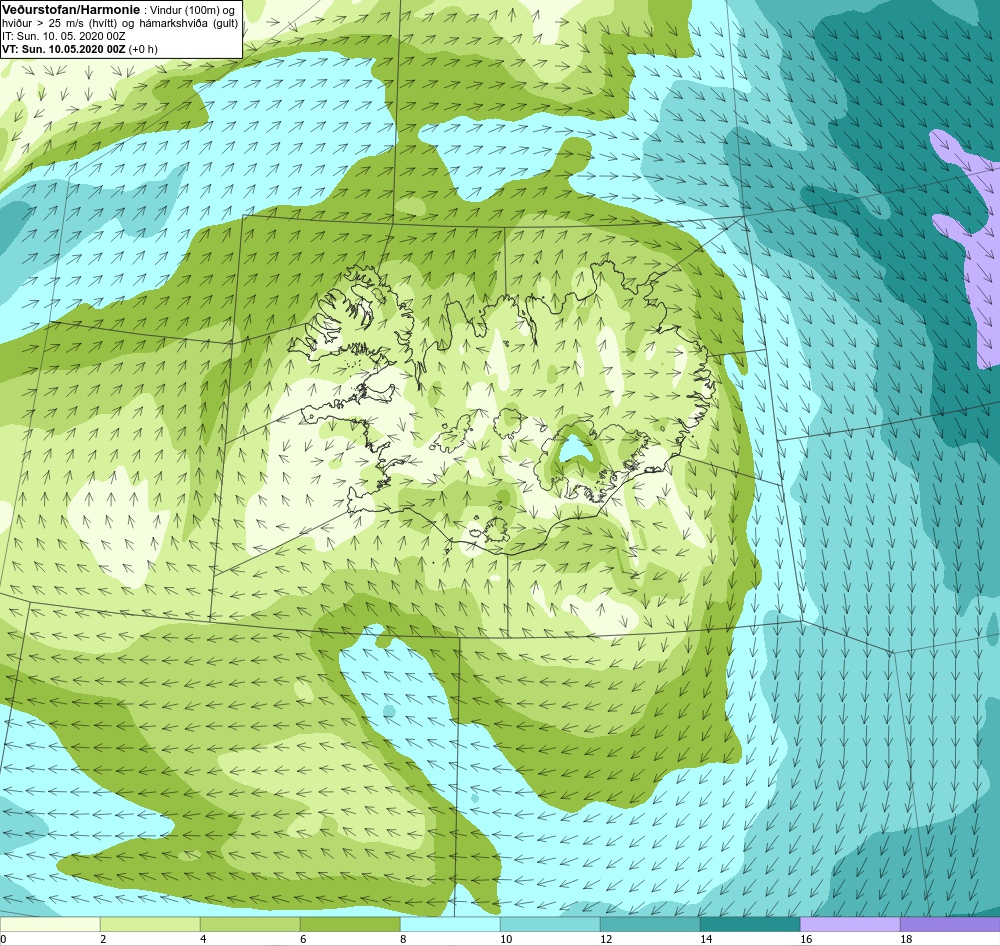Click the 'Veðurstofan/Harmonie' title text
The height and width of the screenshot is (946, 1000).
(x=71, y=10)
